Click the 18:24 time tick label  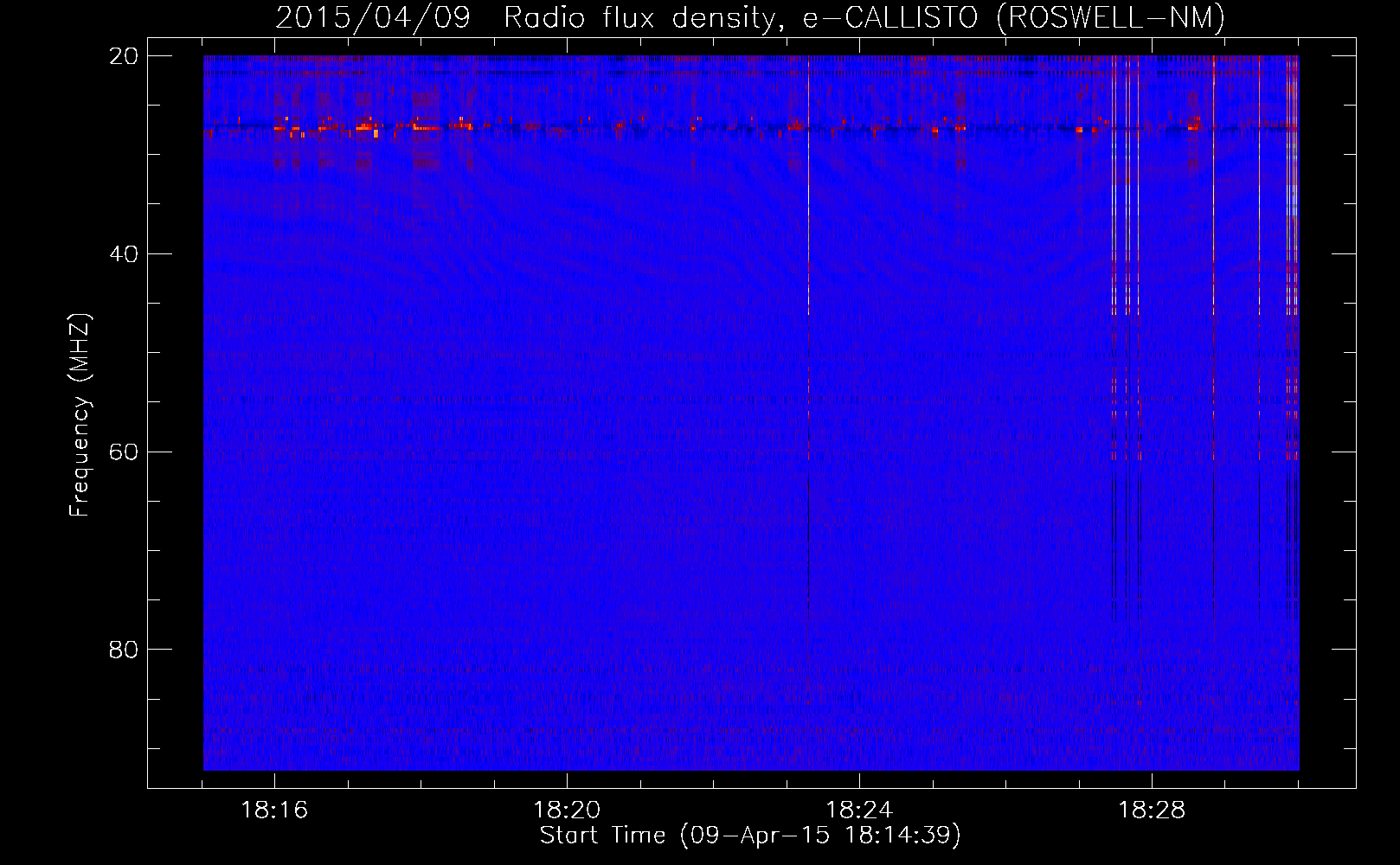click(859, 811)
